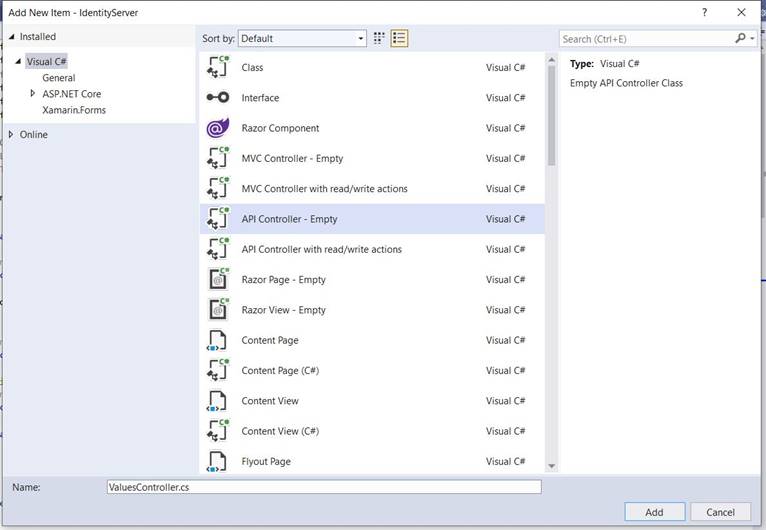Click the scrollbar down arrow
Image resolution: width=766 pixels, height=530 pixels.
point(552,466)
